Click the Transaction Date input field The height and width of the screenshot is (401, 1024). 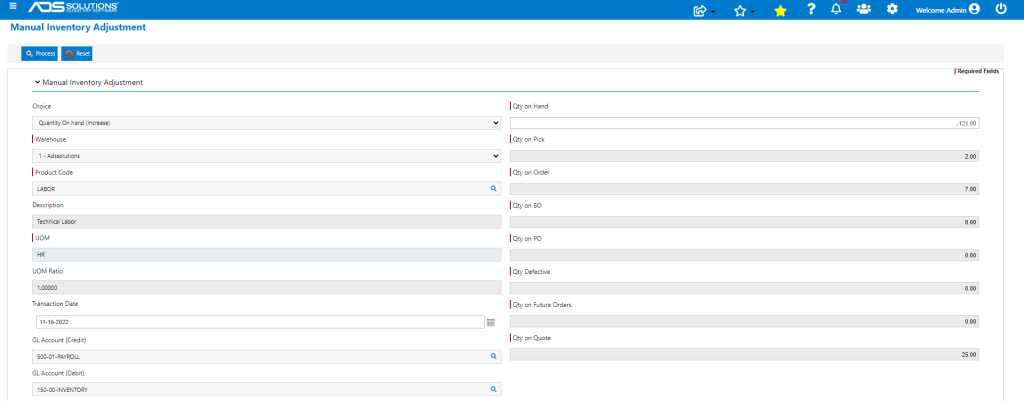pyautogui.click(x=260, y=322)
